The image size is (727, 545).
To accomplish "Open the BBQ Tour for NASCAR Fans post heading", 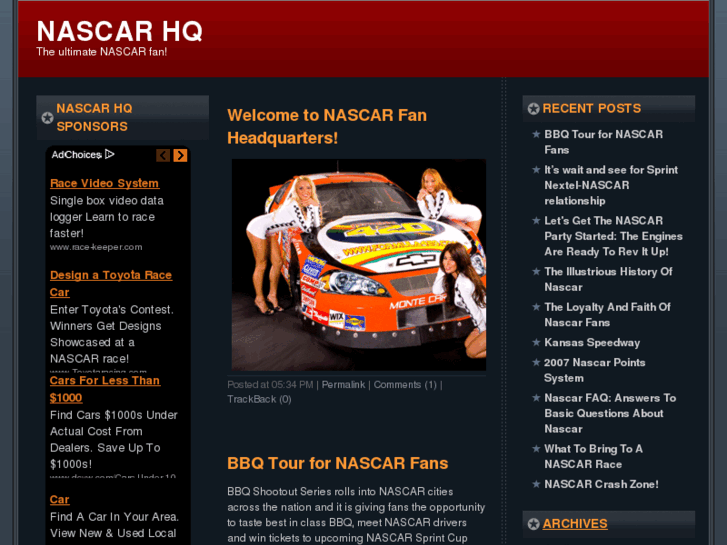I will click(338, 463).
